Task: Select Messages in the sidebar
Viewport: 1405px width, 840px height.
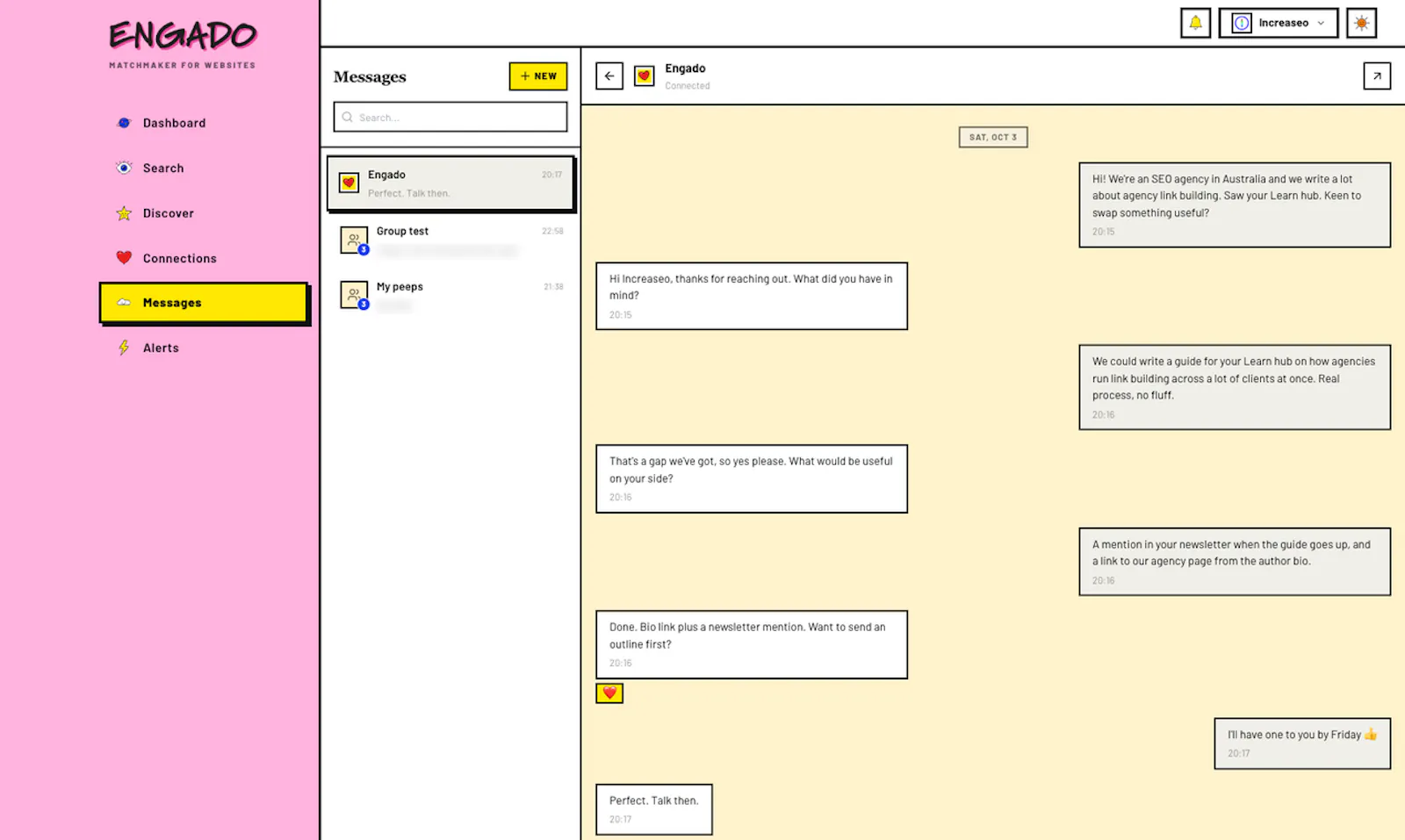Action: pos(204,303)
